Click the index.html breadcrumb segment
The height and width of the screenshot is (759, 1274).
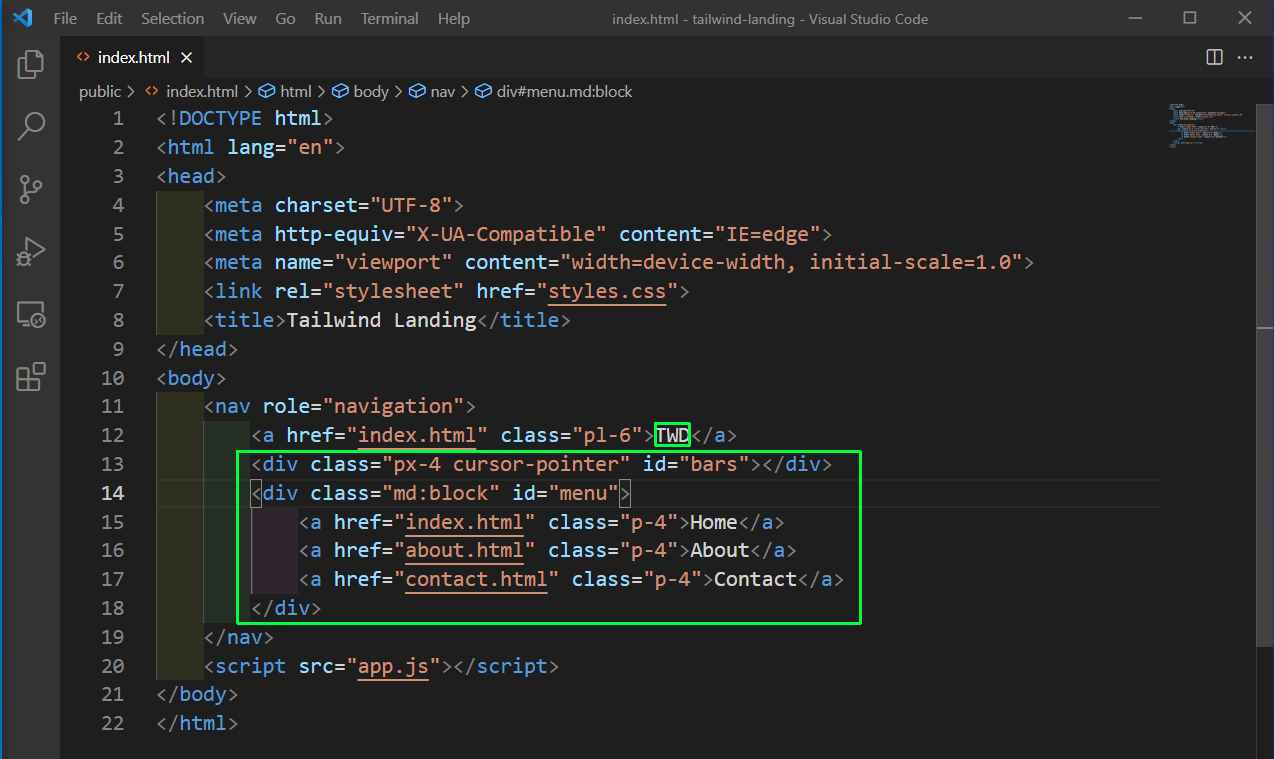point(191,91)
